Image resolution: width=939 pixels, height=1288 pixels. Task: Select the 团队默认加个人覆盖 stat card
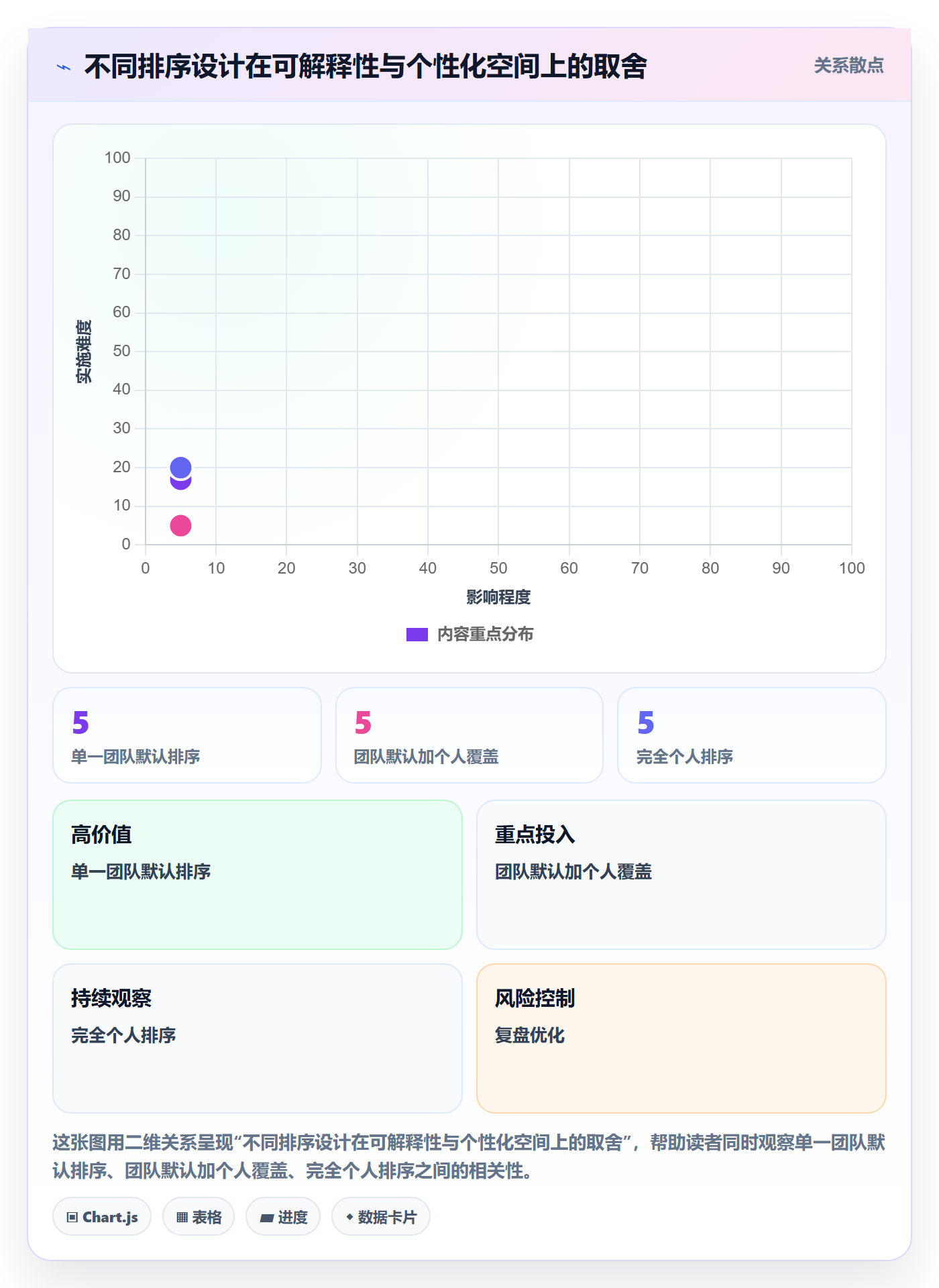coord(469,735)
